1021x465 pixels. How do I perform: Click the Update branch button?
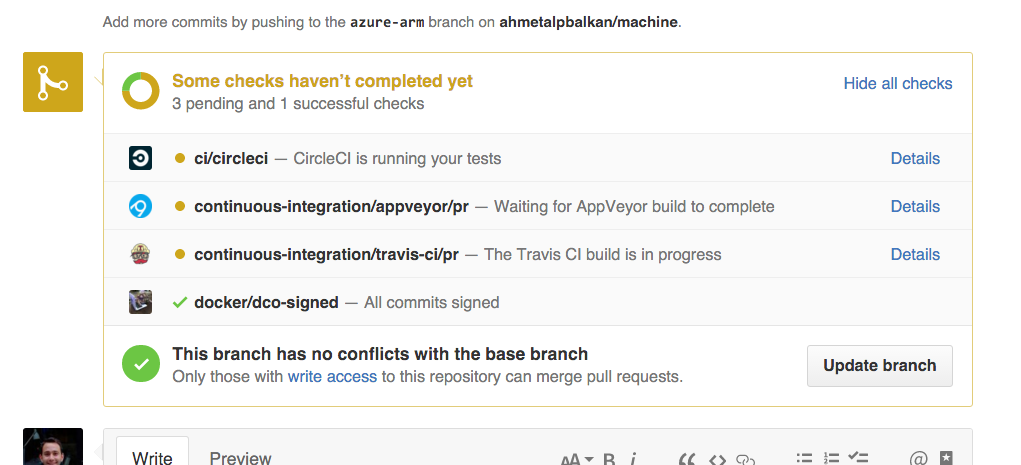click(880, 365)
